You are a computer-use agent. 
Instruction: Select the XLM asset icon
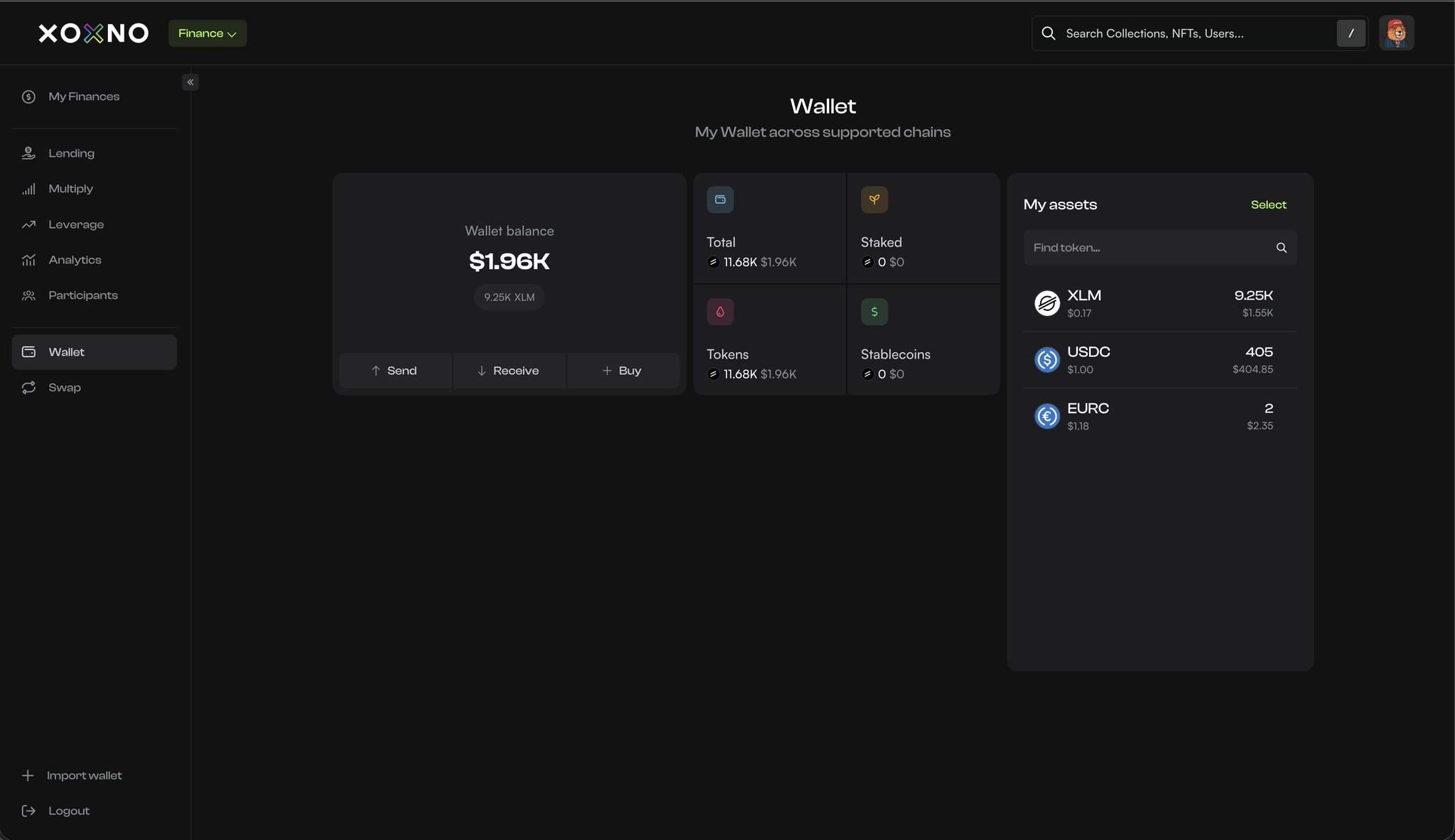coord(1046,303)
